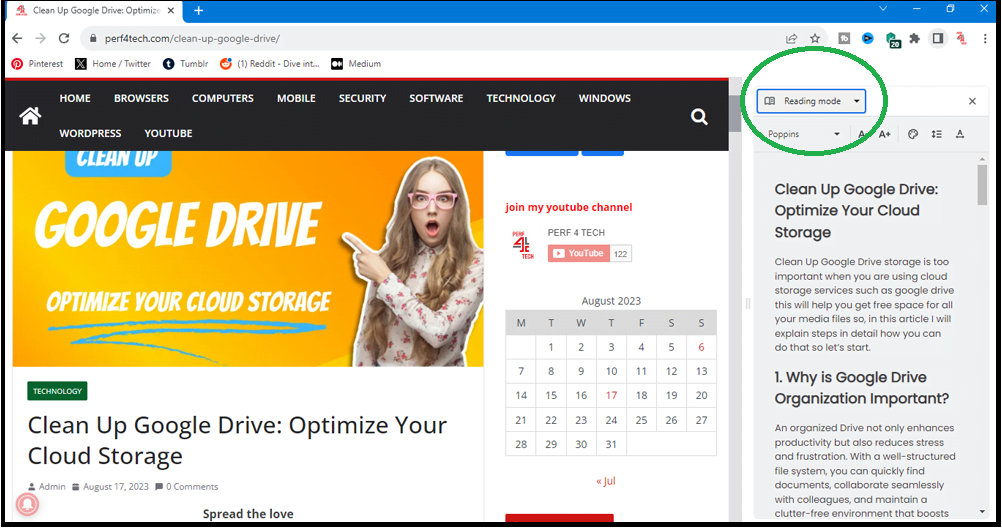Open the color theme palette
The width and height of the screenshot is (1002, 530).
913,134
